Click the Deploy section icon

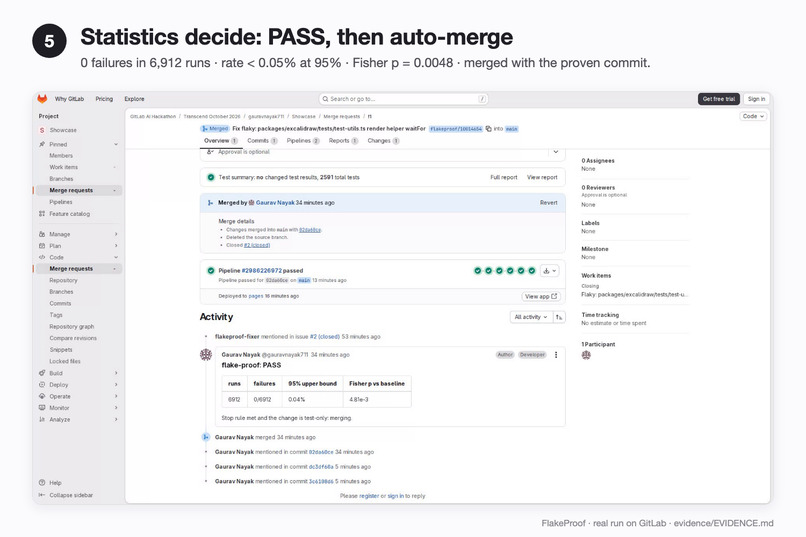tap(42, 385)
